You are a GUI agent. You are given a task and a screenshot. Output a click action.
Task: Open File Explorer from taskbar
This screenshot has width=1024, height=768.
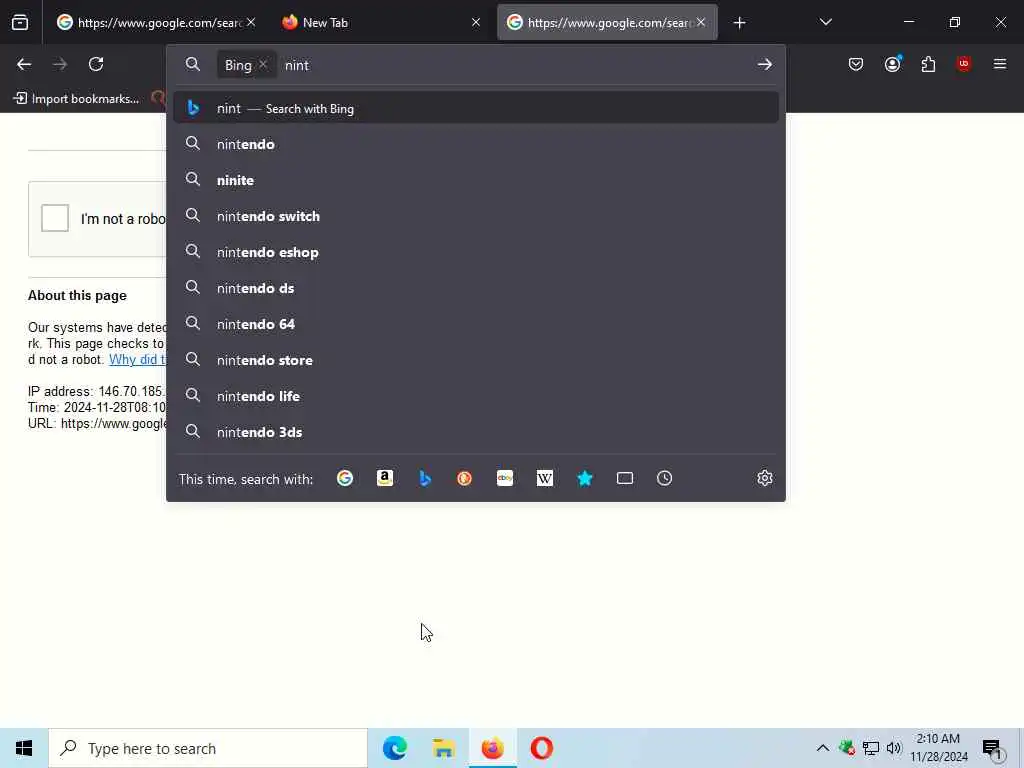pyautogui.click(x=443, y=748)
